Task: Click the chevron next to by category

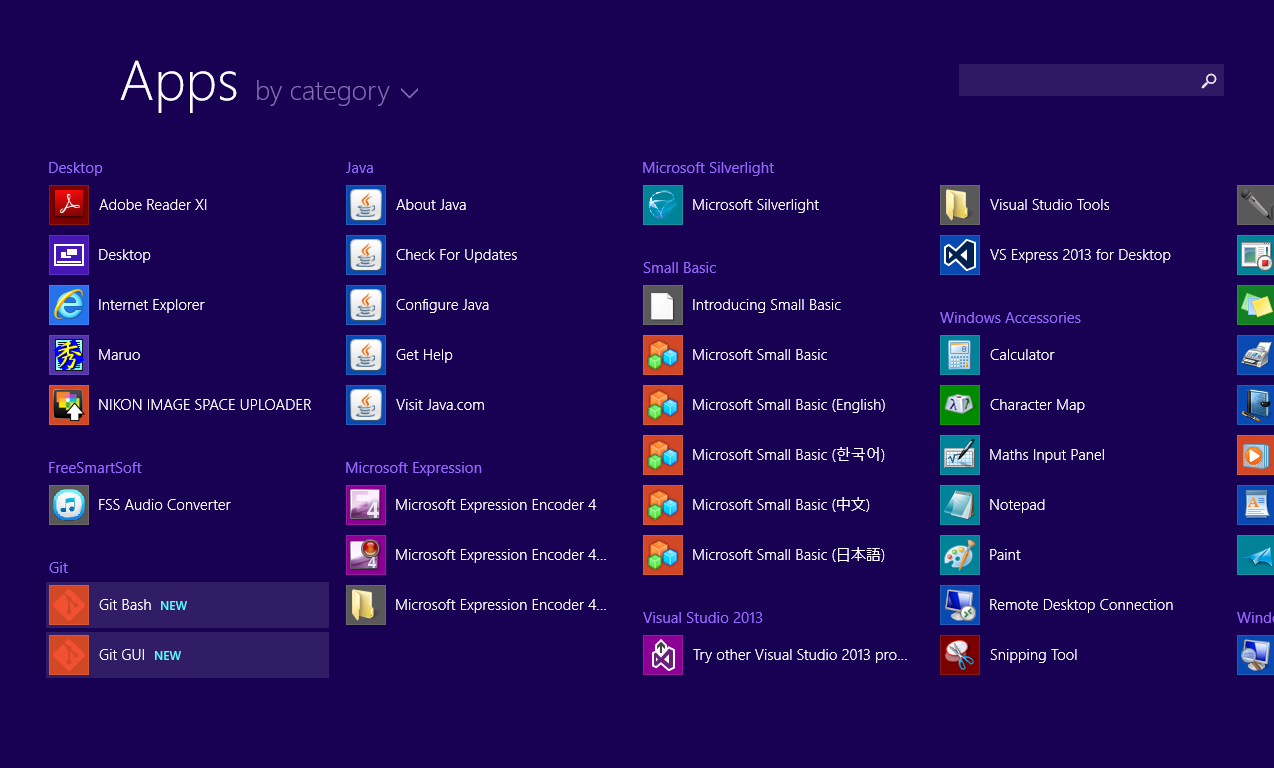Action: [409, 94]
